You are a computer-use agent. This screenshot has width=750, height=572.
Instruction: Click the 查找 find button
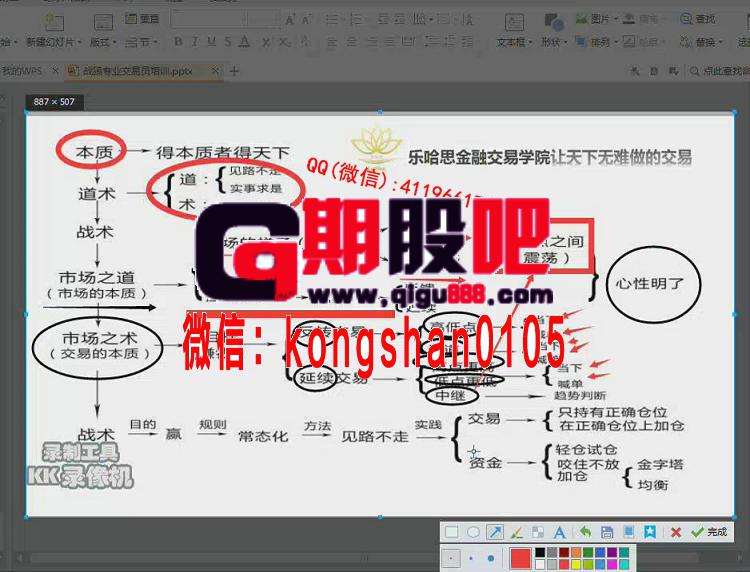point(697,19)
